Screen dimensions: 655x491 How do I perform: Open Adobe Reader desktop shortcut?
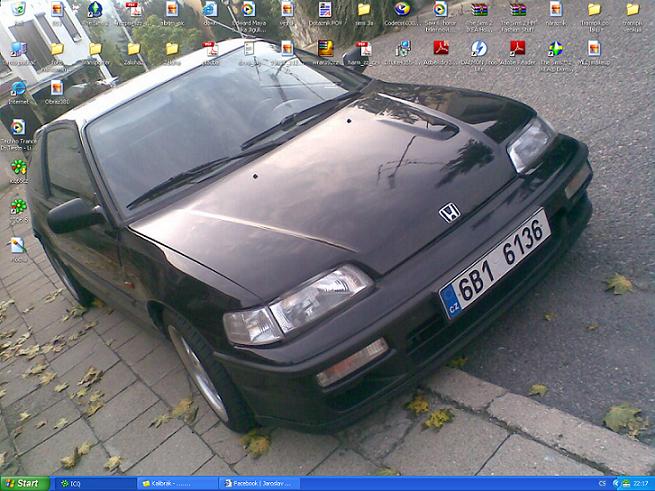point(517,49)
